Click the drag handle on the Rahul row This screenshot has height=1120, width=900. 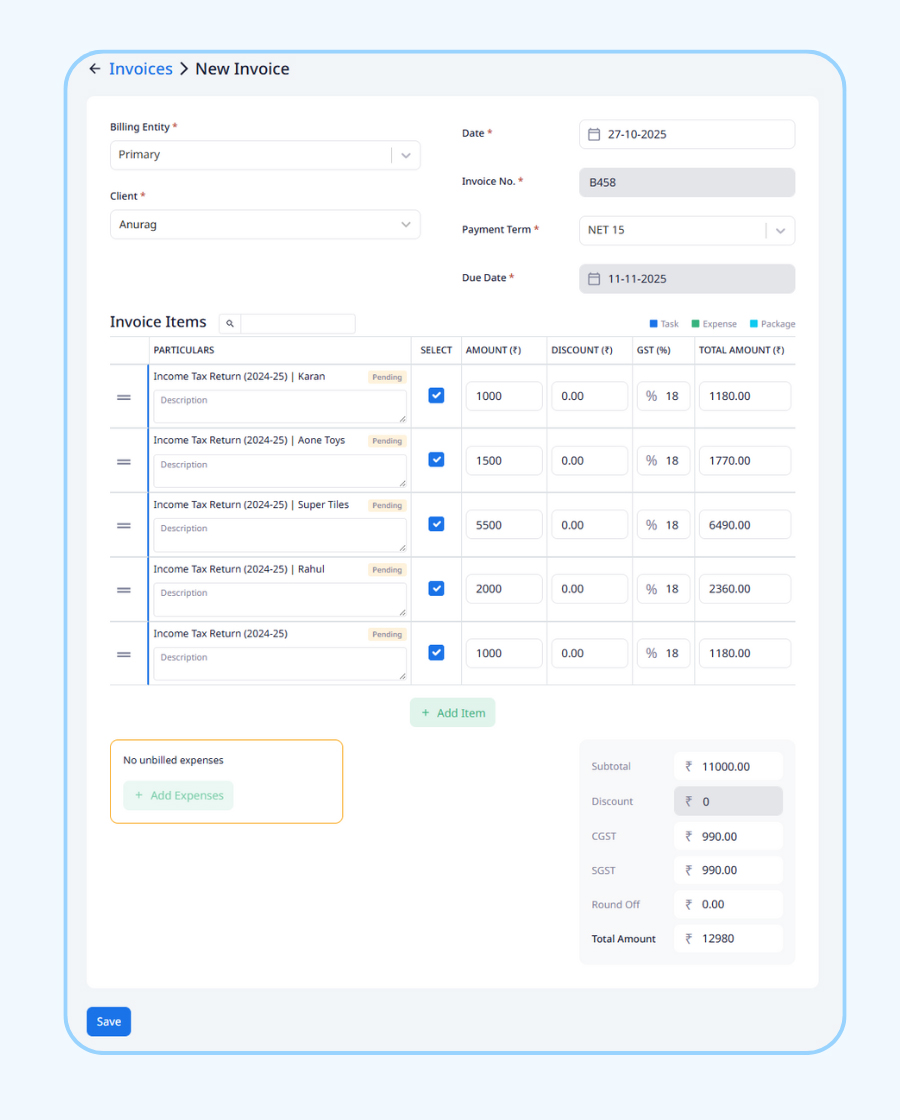(x=124, y=590)
